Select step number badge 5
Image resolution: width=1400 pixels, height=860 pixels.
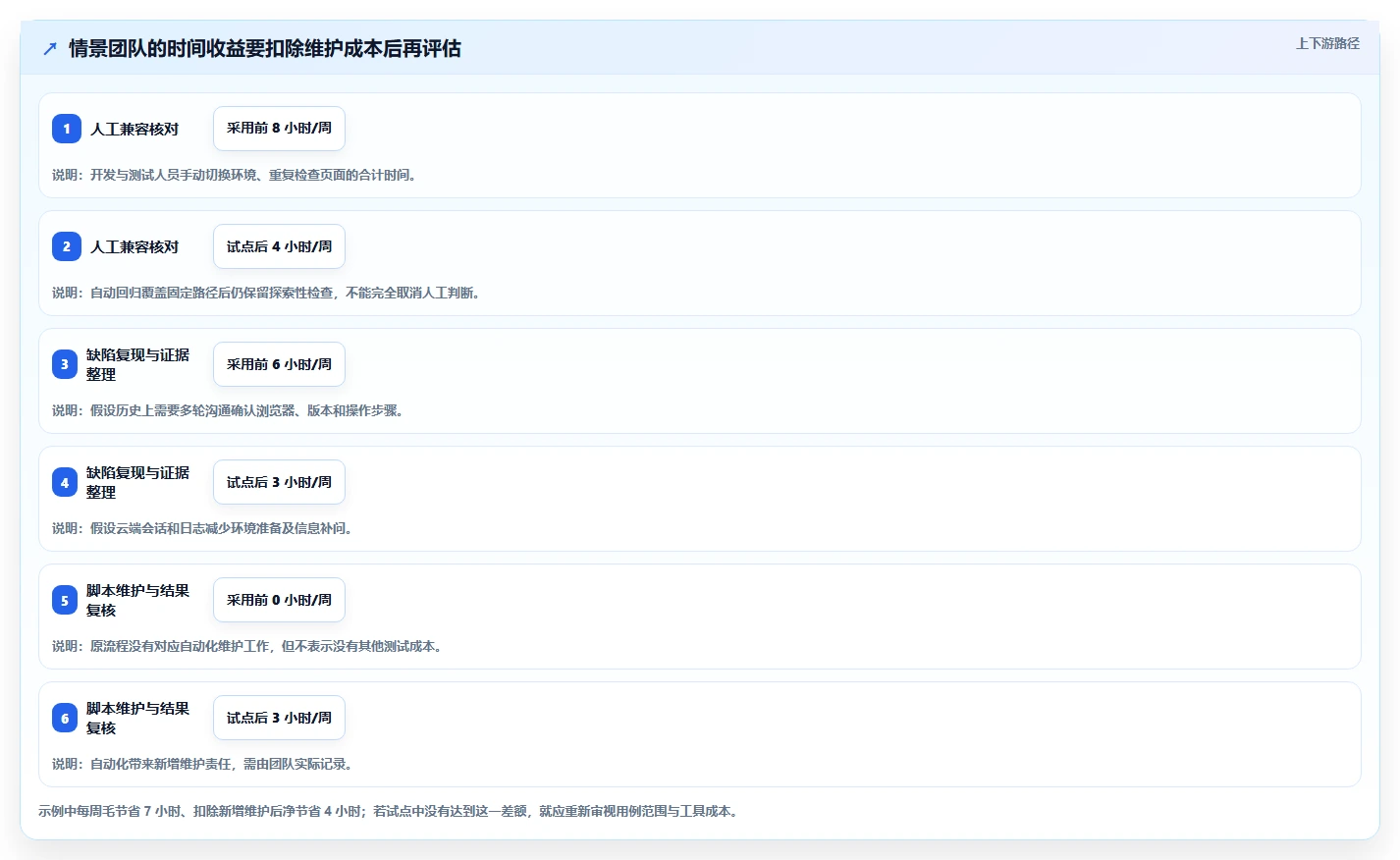[x=65, y=600]
